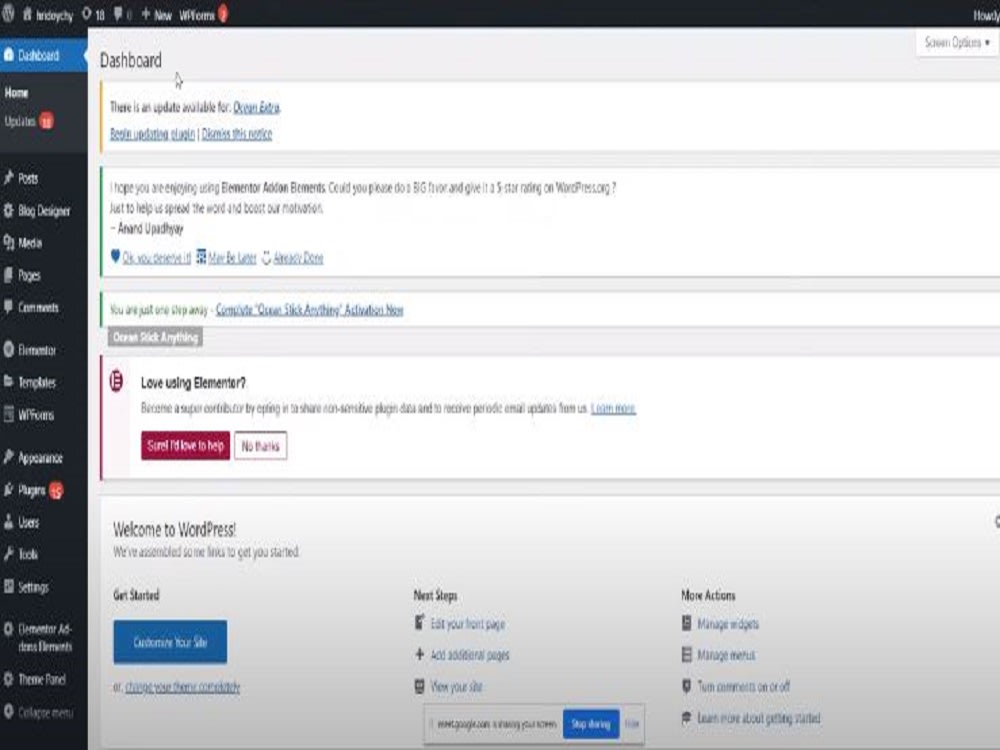The image size is (1000, 750).
Task: Click the Manage menus icon
Action: pos(686,654)
